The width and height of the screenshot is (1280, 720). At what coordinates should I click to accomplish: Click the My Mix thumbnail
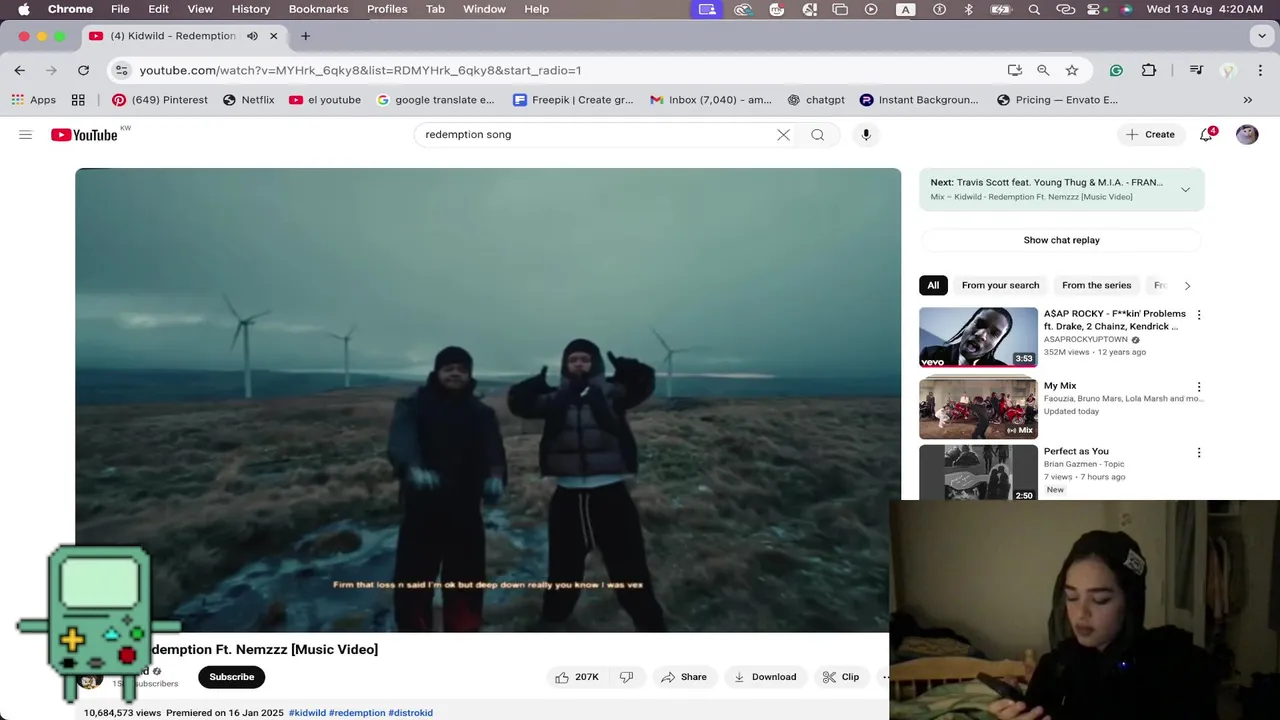point(978,408)
